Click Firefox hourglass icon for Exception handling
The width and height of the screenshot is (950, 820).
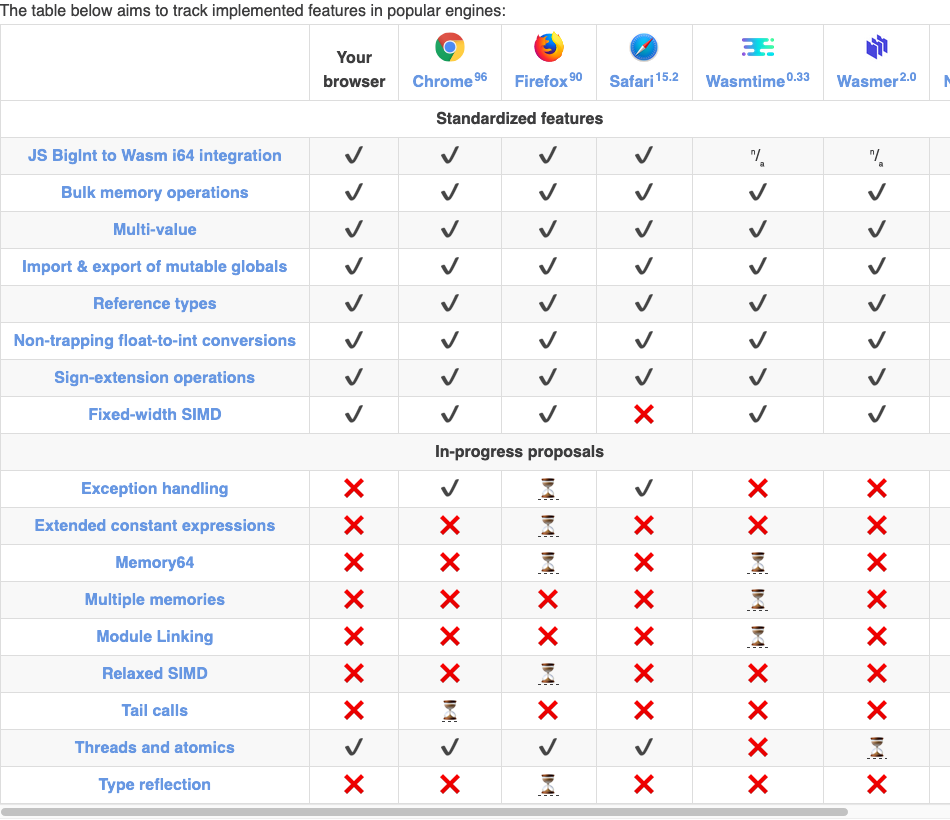pos(548,488)
